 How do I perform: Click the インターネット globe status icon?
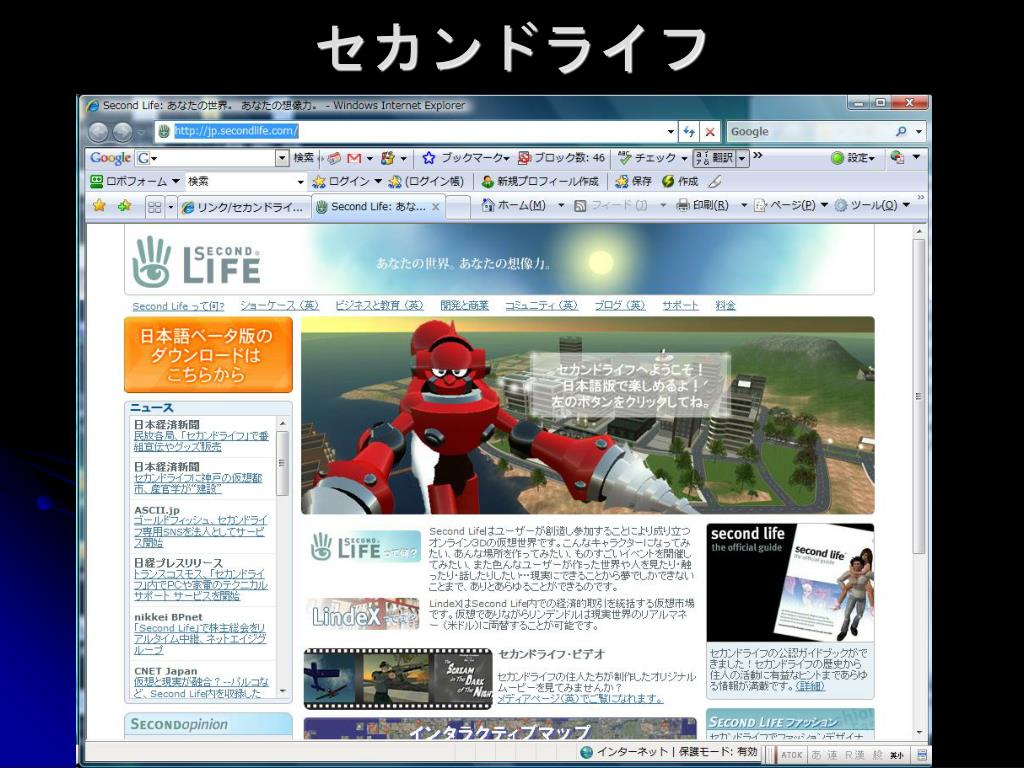pos(586,752)
